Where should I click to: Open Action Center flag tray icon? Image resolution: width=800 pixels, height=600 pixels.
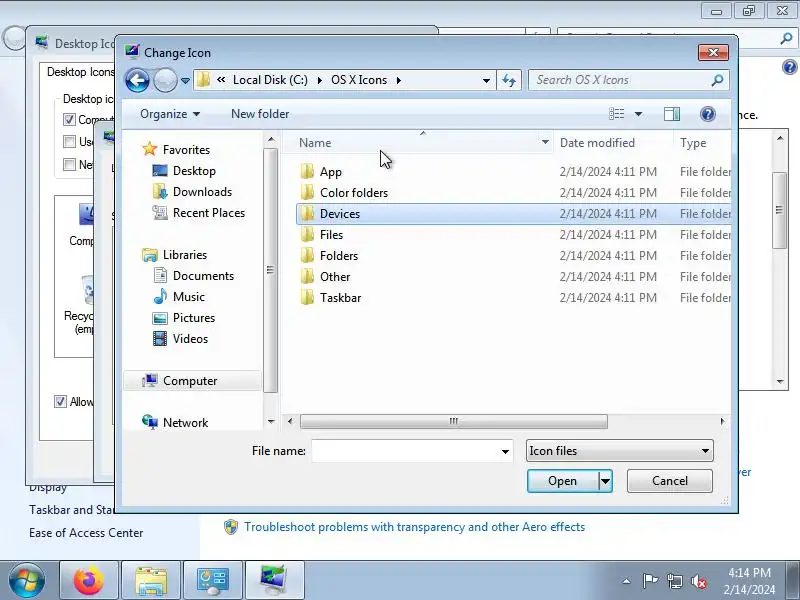pyautogui.click(x=650, y=581)
